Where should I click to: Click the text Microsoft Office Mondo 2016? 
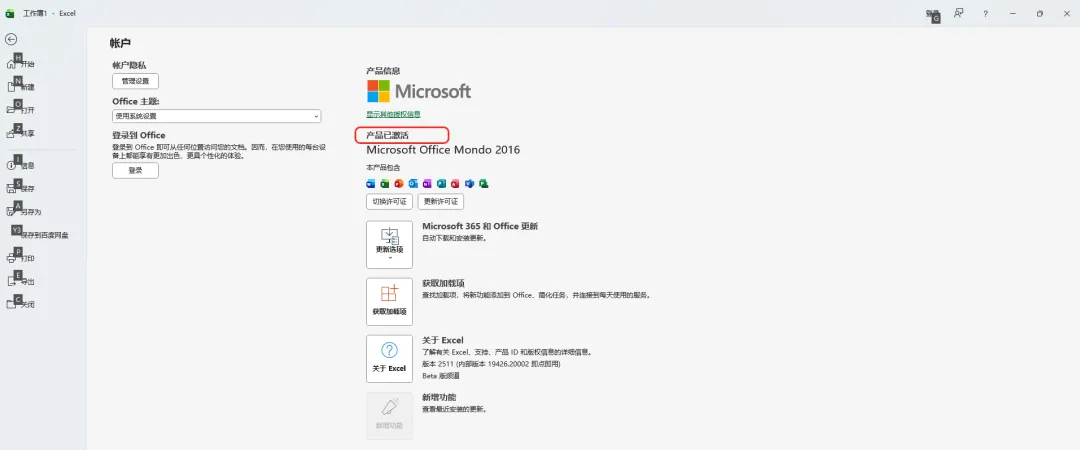(443, 150)
